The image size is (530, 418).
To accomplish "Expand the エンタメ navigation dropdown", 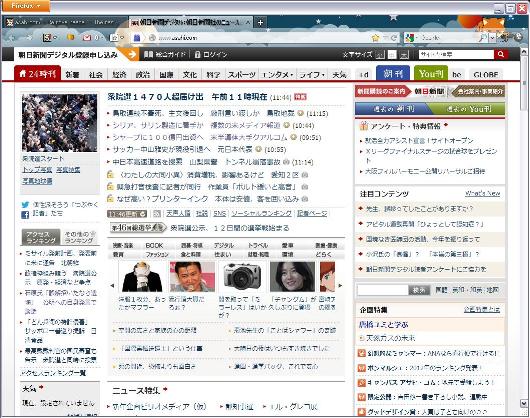I will click(278, 74).
